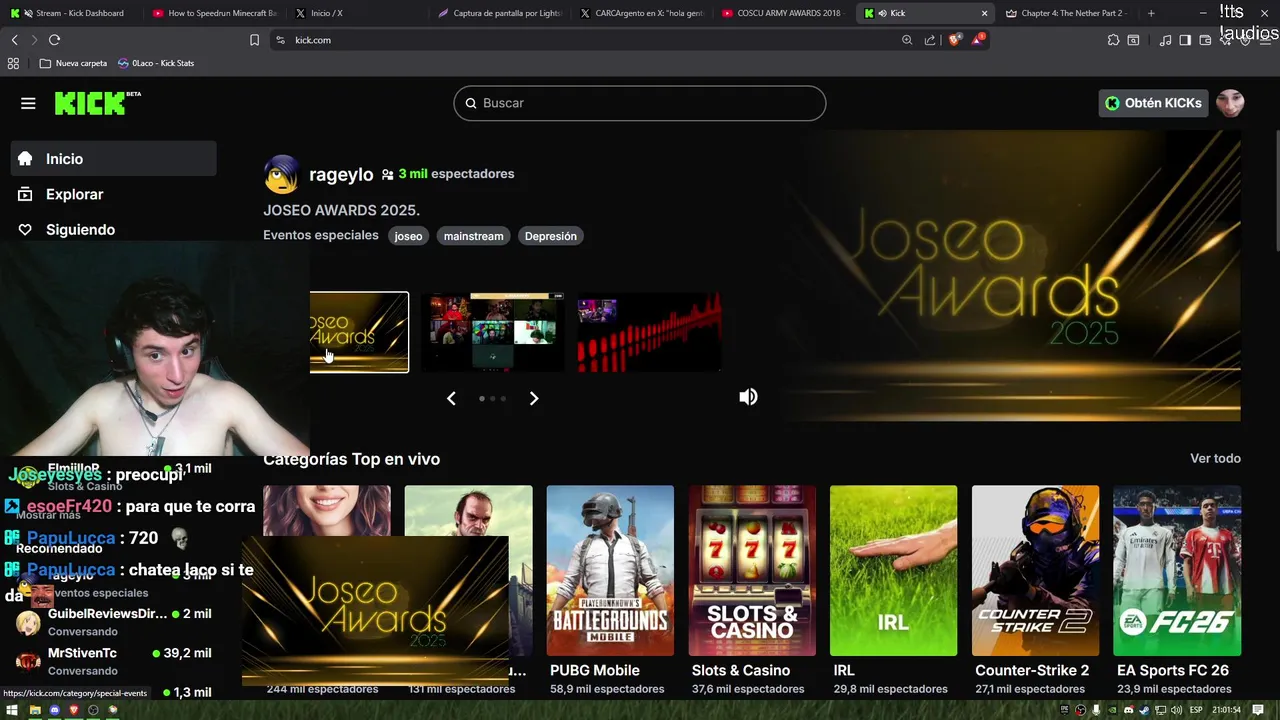Select Inicio in the sidebar
The width and height of the screenshot is (1280, 720).
[x=113, y=159]
